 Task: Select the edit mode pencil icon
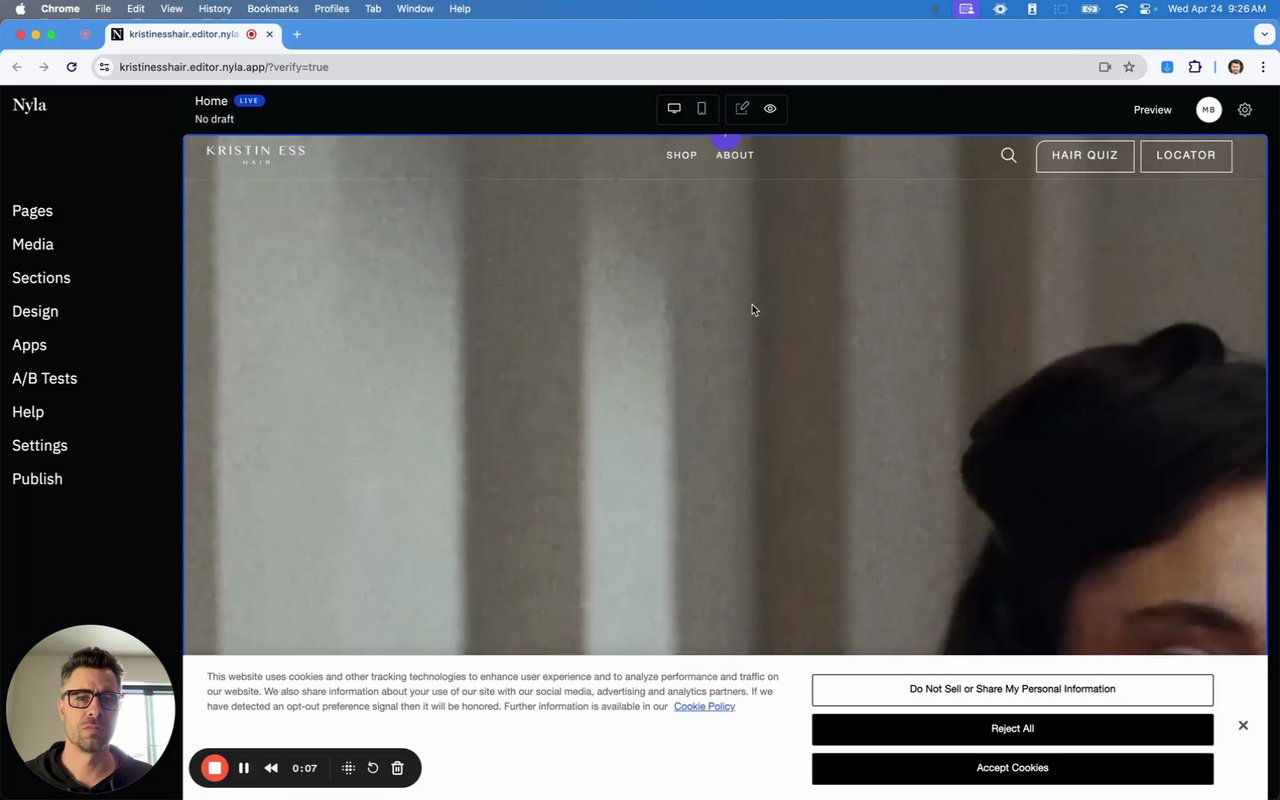742,109
